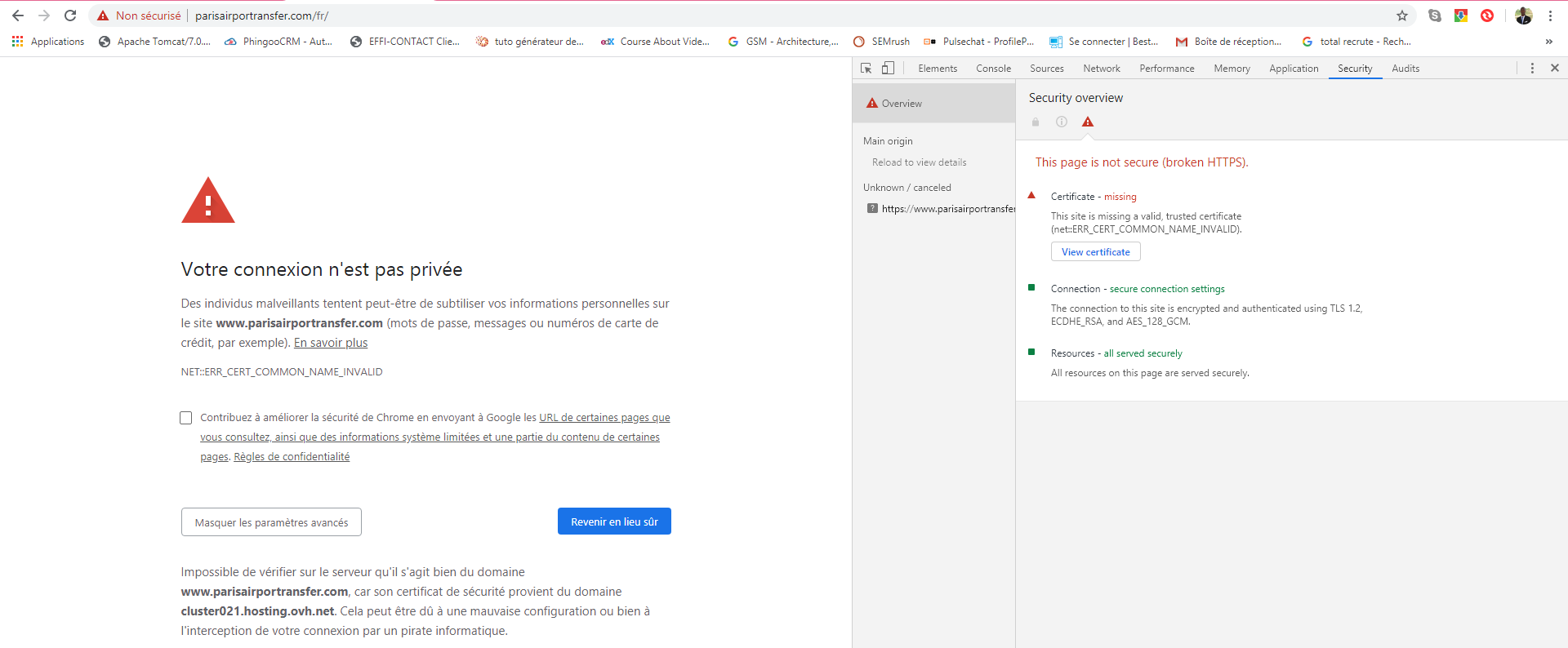The height and width of the screenshot is (648, 1568).
Task: Click the Revenir en lieu sûr button
Action: pyautogui.click(x=614, y=522)
